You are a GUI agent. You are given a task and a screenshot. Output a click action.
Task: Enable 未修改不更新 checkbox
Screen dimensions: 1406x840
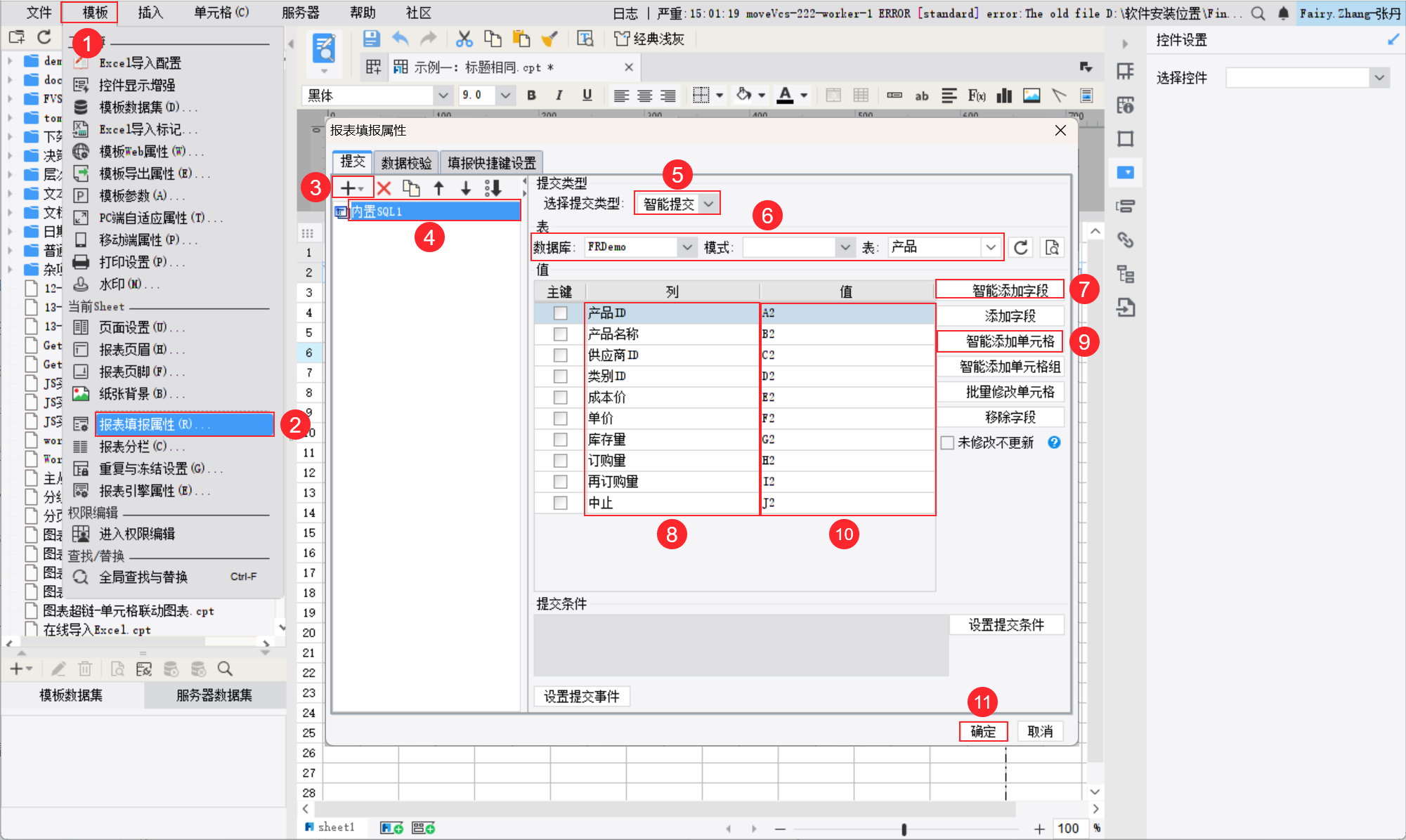[x=947, y=442]
